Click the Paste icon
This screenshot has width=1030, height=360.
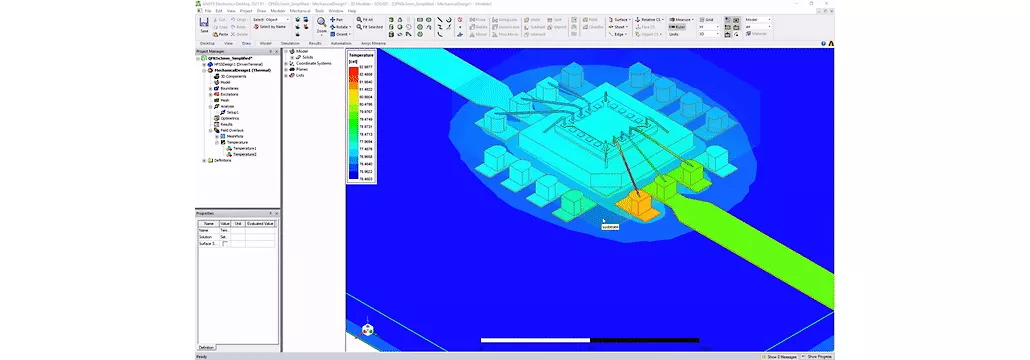220,34
